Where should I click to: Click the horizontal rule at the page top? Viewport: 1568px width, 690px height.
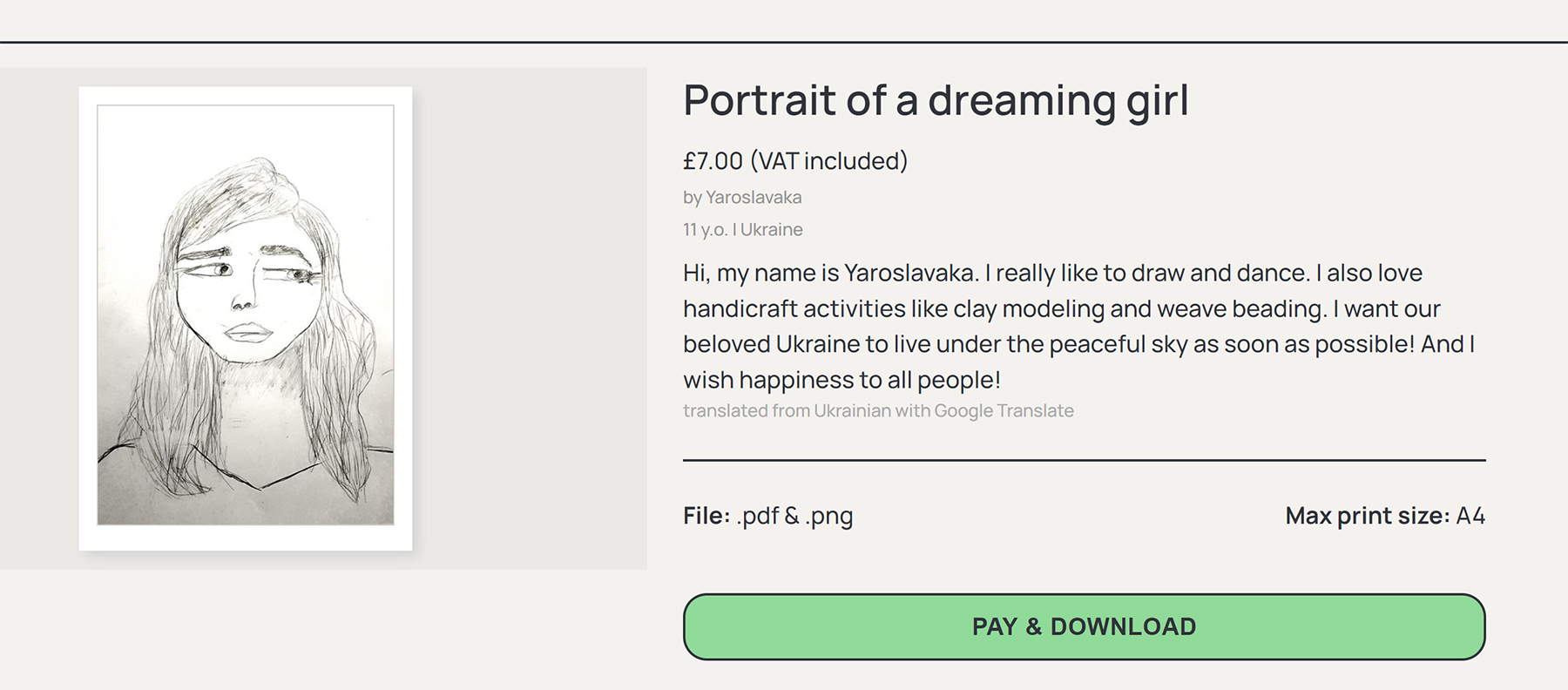click(x=784, y=42)
